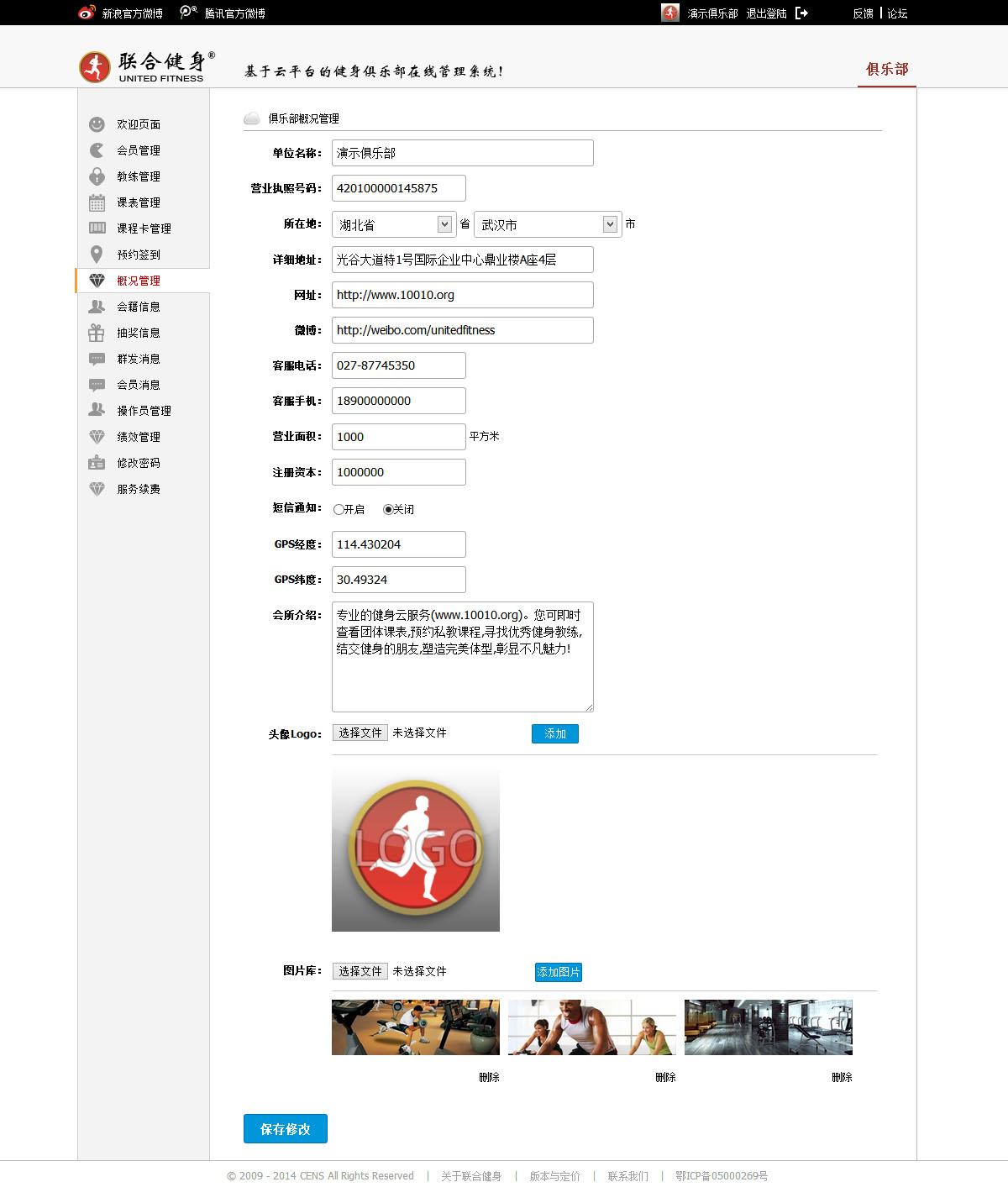The height and width of the screenshot is (1203, 1008).
Task: Select the 关闭 SMS notification radio button
Action: coord(388,509)
